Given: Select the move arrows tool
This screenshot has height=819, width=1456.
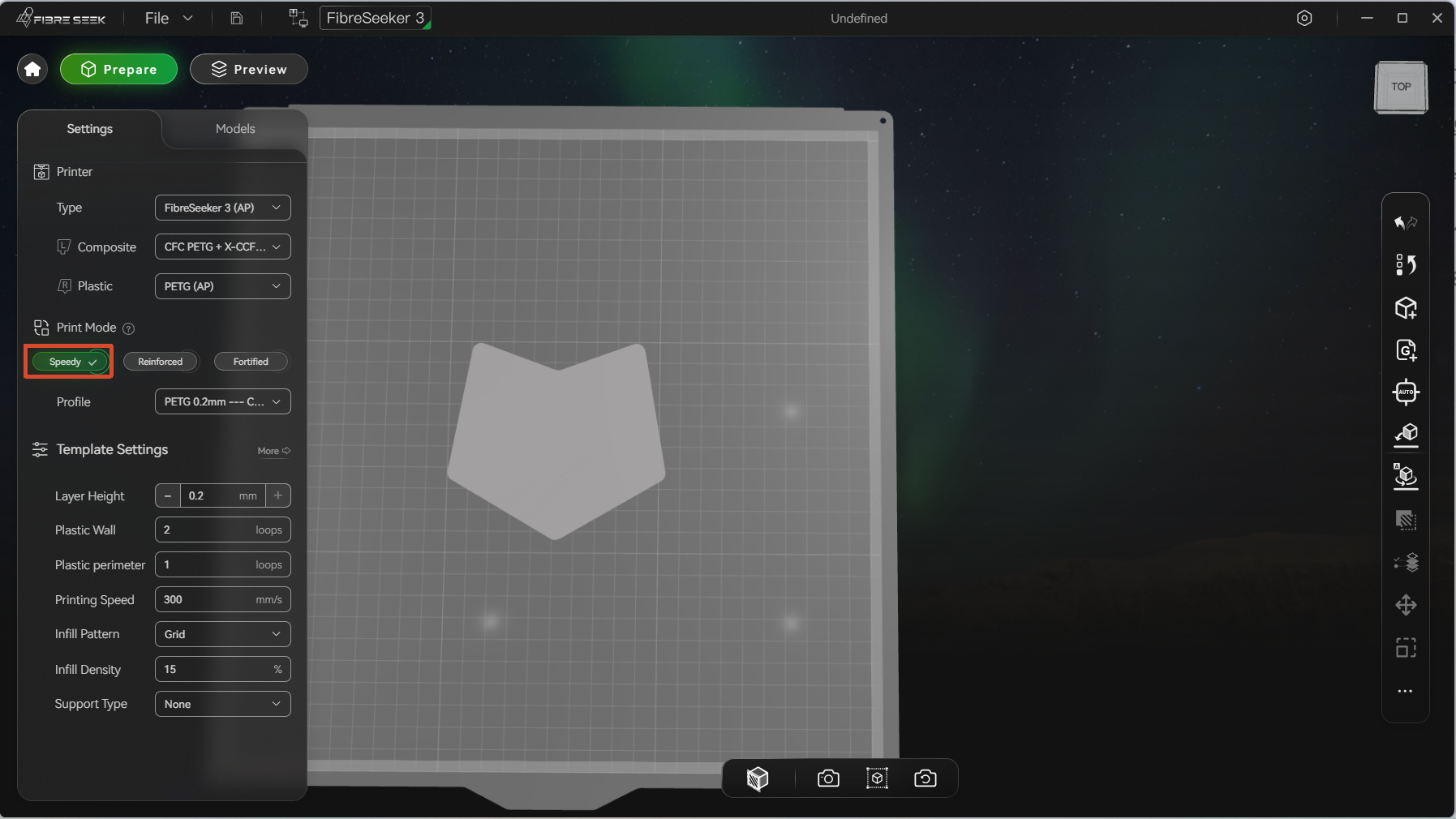Looking at the screenshot, I should pos(1406,605).
